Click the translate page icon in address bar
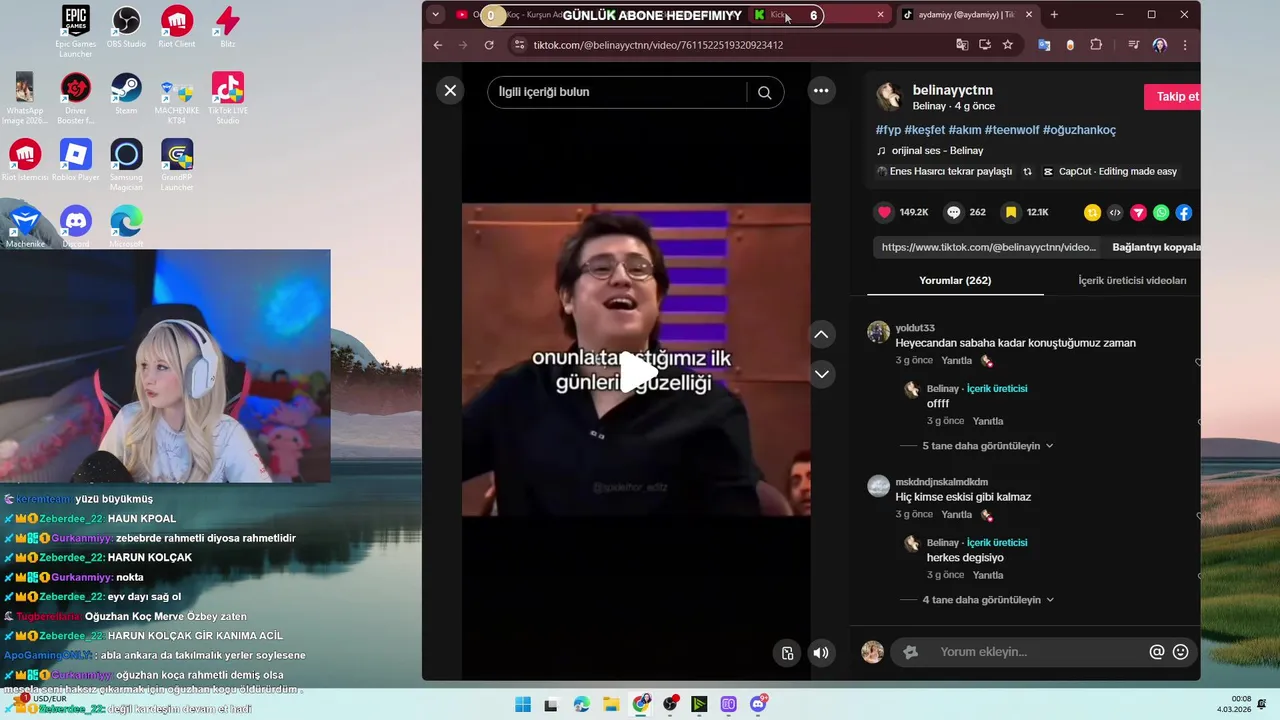The width and height of the screenshot is (1280, 720). (x=962, y=45)
